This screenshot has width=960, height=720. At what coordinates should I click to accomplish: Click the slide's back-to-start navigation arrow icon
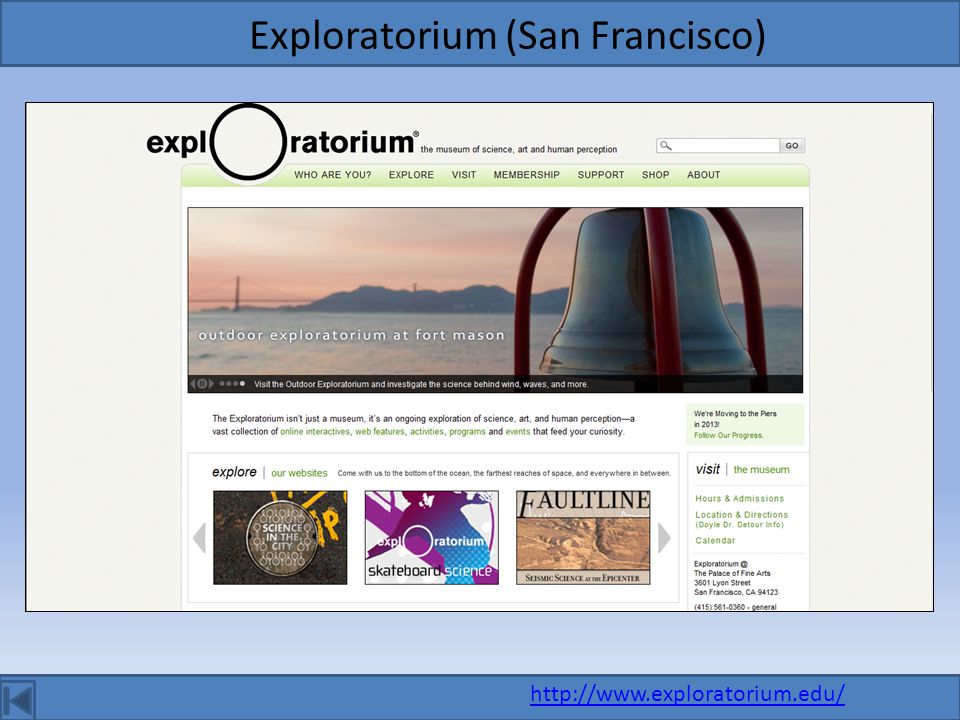(18, 700)
